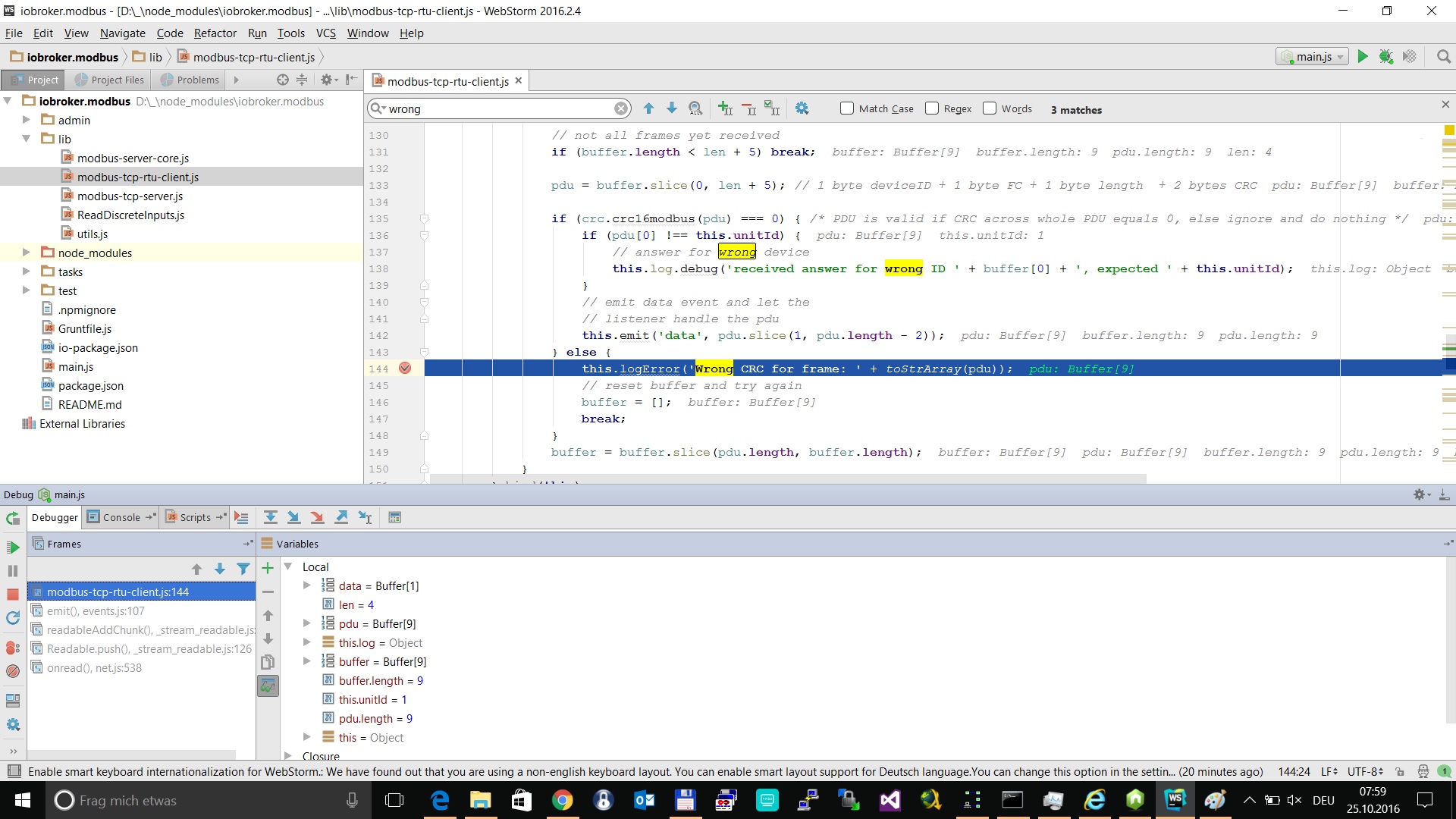Select the Console tab
The image size is (1456, 819).
120,517
